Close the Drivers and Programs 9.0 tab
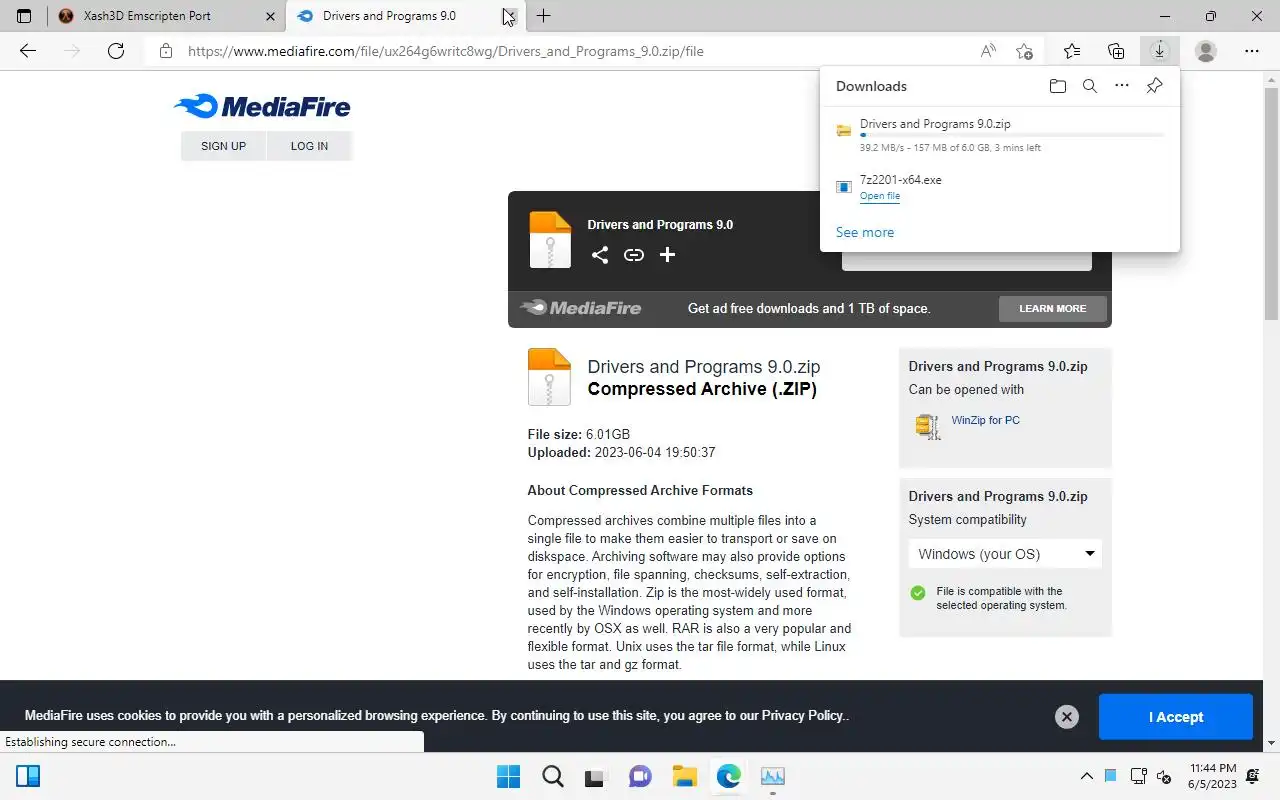This screenshot has width=1280, height=800. (509, 16)
